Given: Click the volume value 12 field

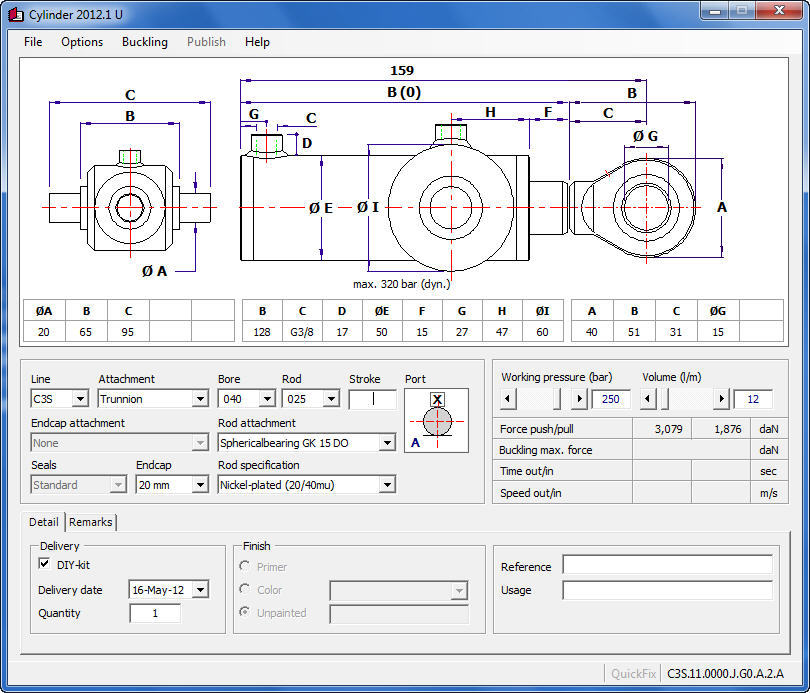Looking at the screenshot, I should 753,399.
